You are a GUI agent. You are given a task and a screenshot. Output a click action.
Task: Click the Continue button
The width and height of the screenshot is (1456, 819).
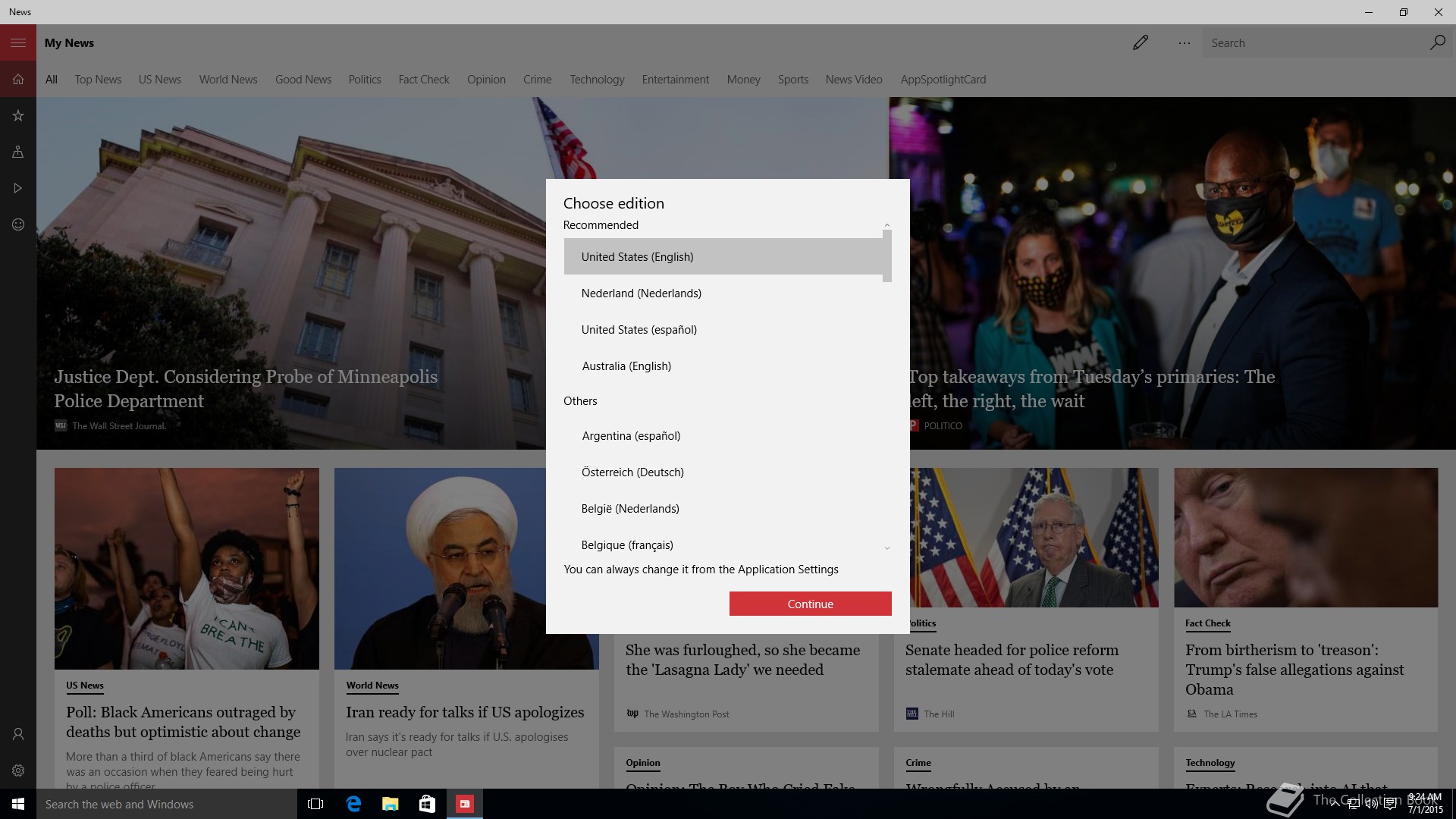tap(810, 604)
